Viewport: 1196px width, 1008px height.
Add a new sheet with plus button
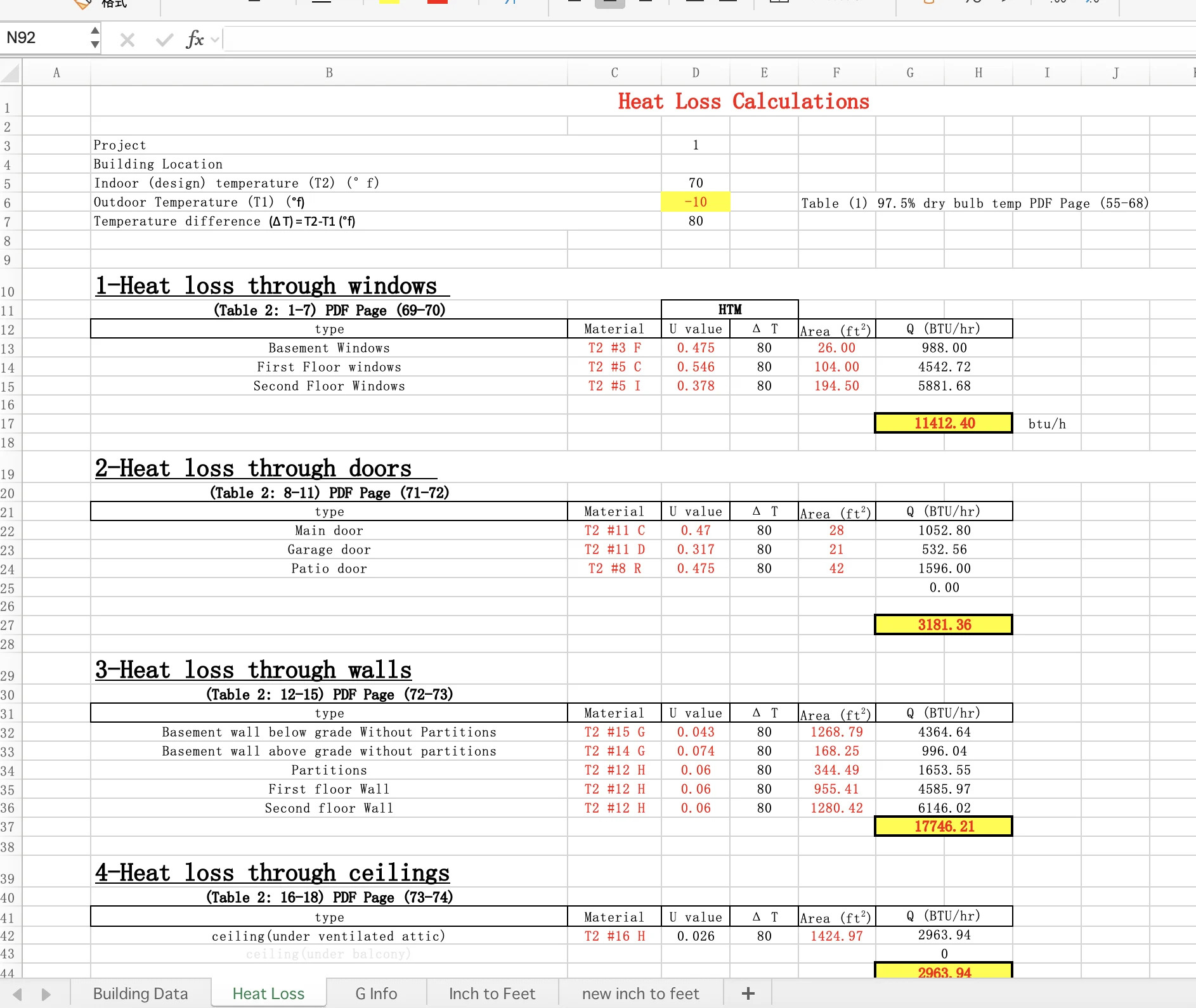(748, 993)
